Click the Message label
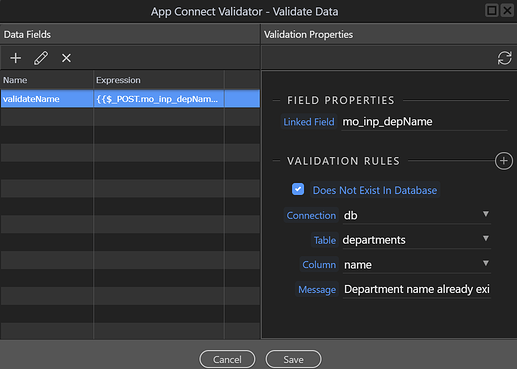 (317, 290)
